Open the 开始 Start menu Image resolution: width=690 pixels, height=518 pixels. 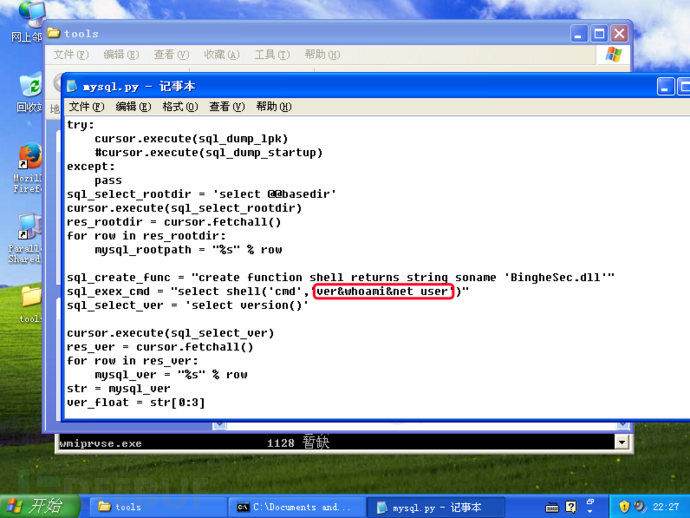40,506
